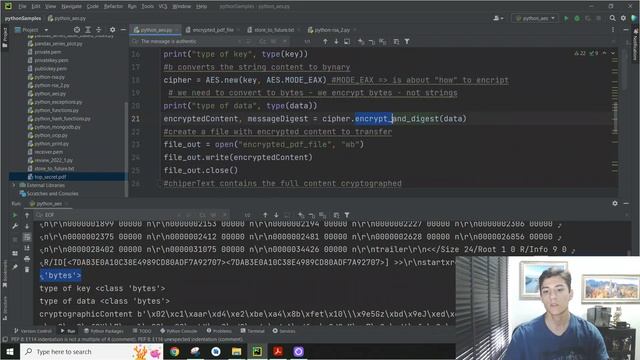Open the Navigate menu
The image size is (640, 360).
(x=71, y=7)
